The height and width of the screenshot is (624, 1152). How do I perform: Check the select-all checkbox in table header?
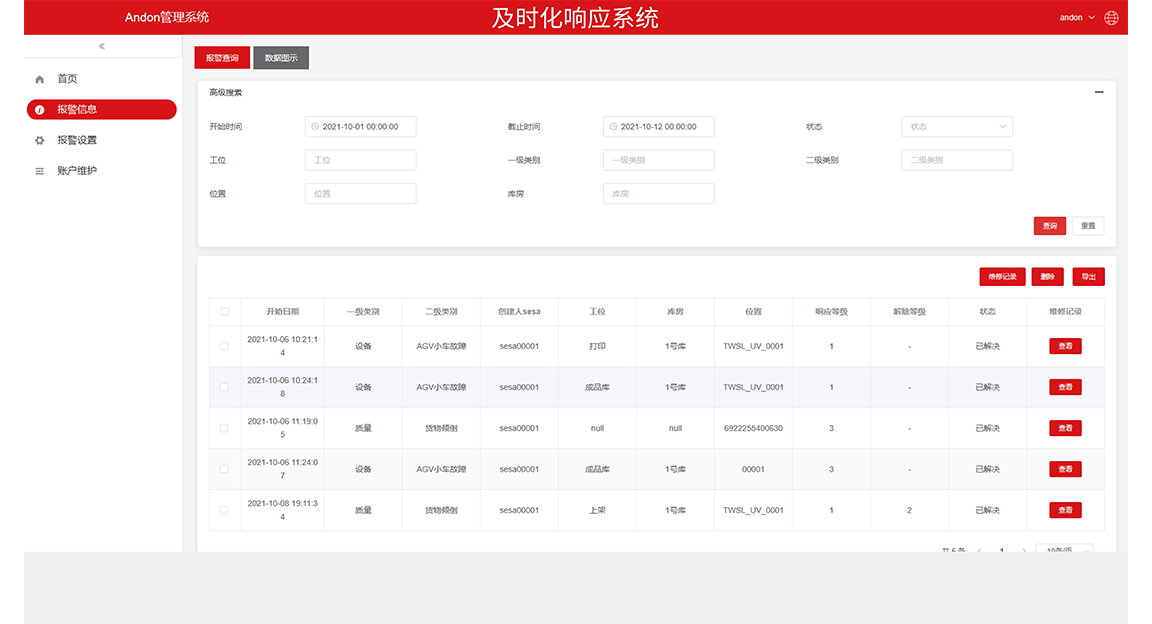[225, 311]
